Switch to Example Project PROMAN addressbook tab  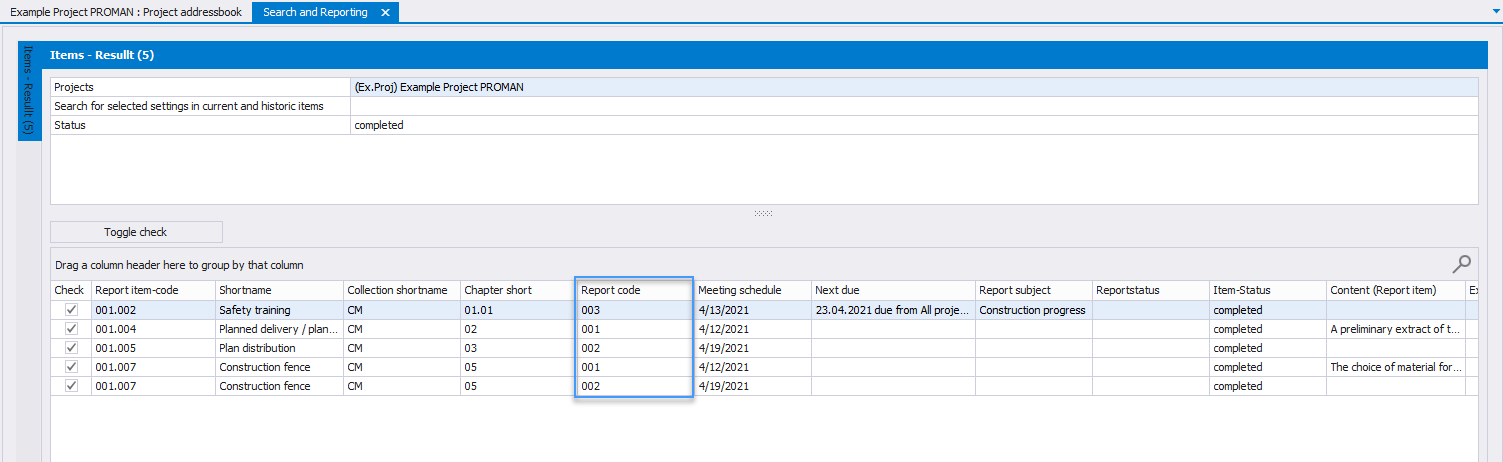click(124, 12)
